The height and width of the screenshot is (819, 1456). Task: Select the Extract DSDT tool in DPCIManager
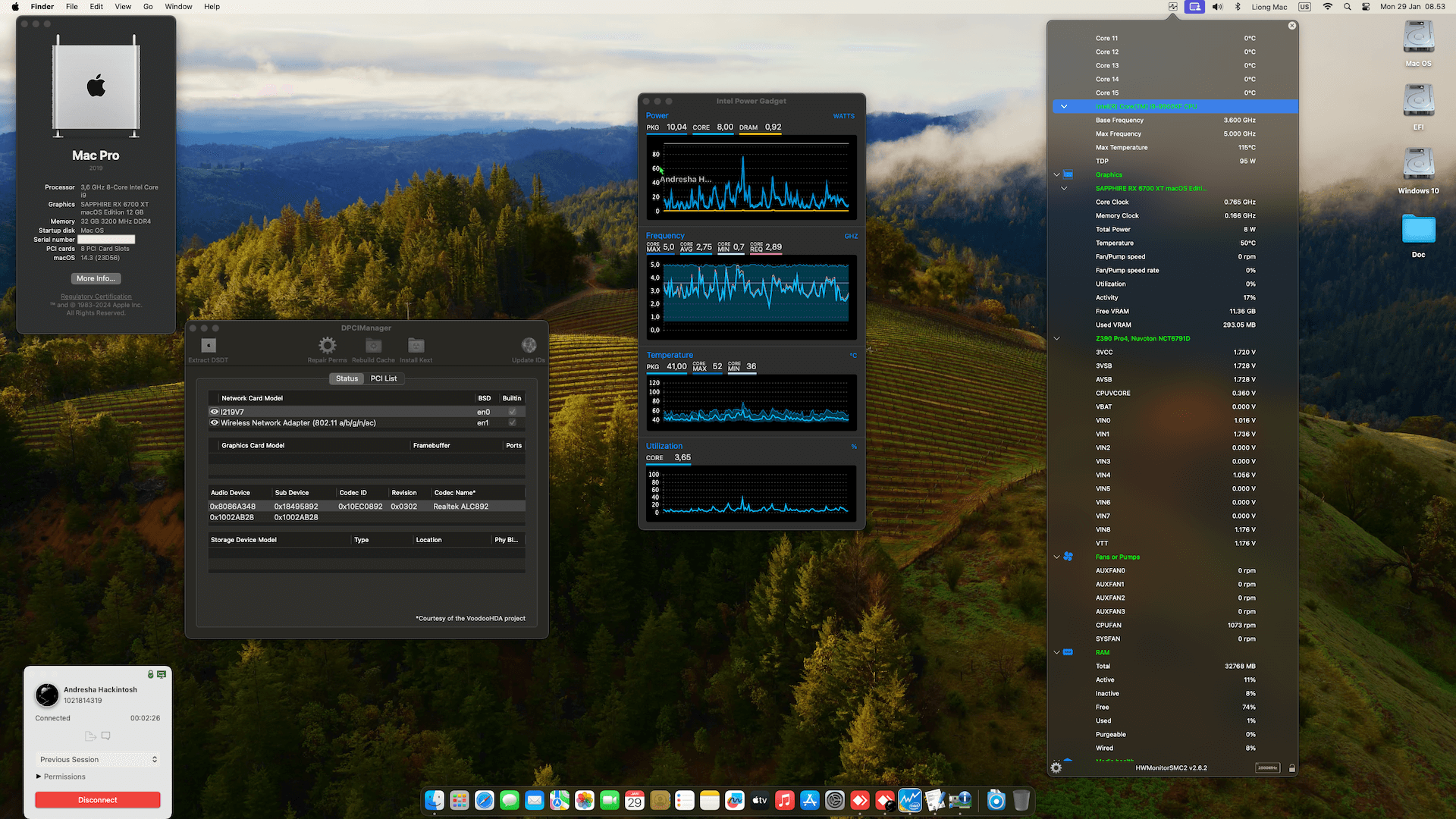[x=208, y=345]
